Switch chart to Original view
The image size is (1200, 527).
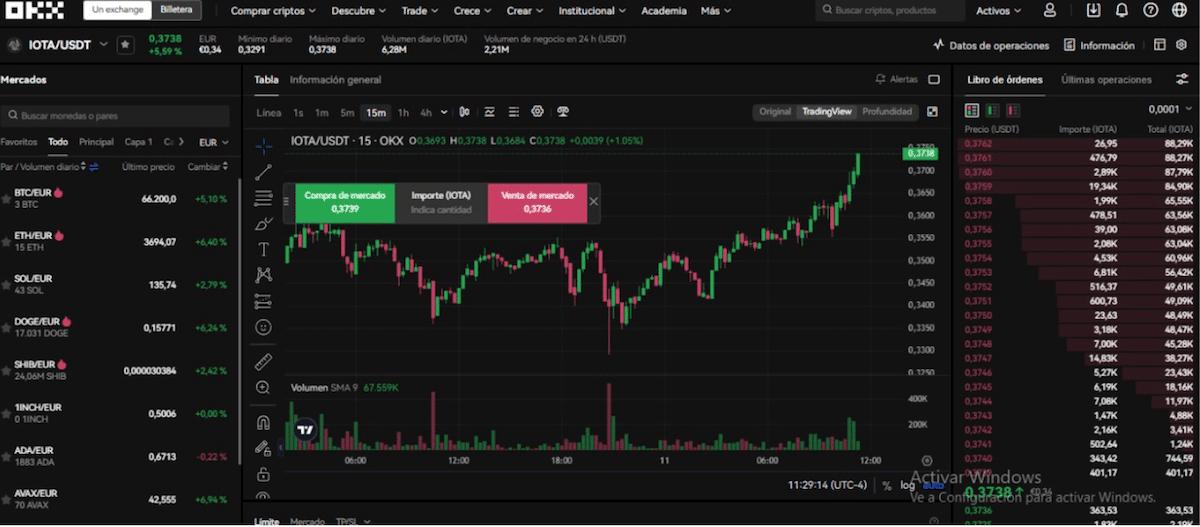tap(774, 112)
